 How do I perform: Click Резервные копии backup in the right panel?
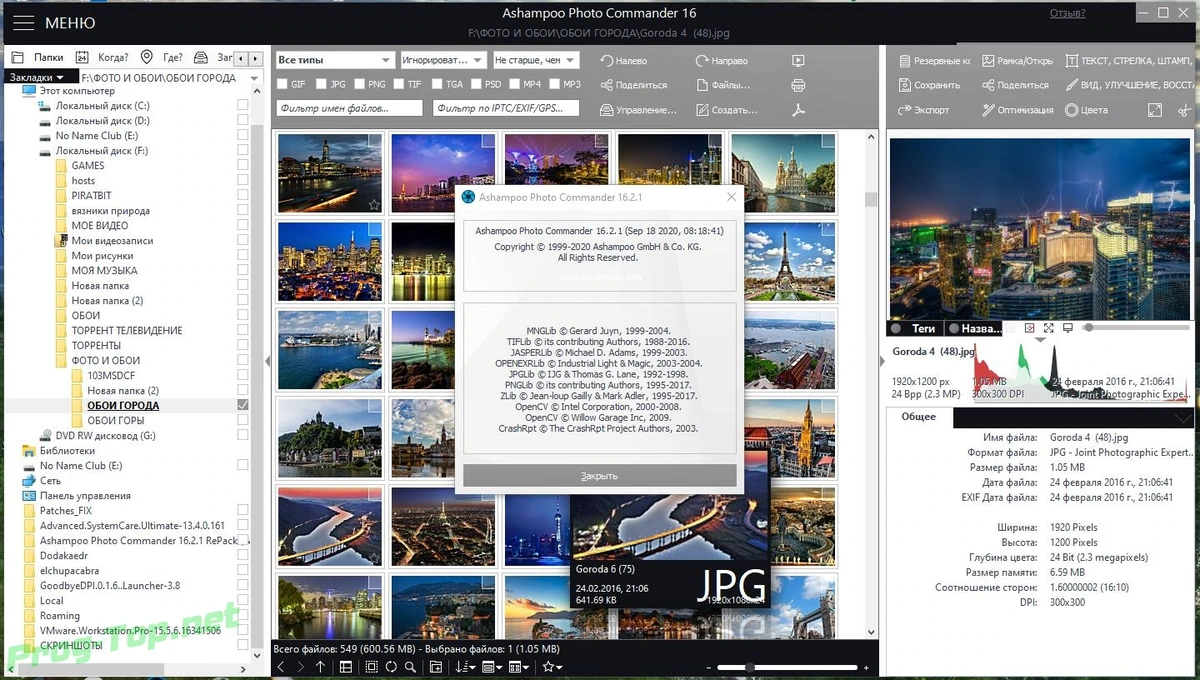pyautogui.click(x=934, y=60)
